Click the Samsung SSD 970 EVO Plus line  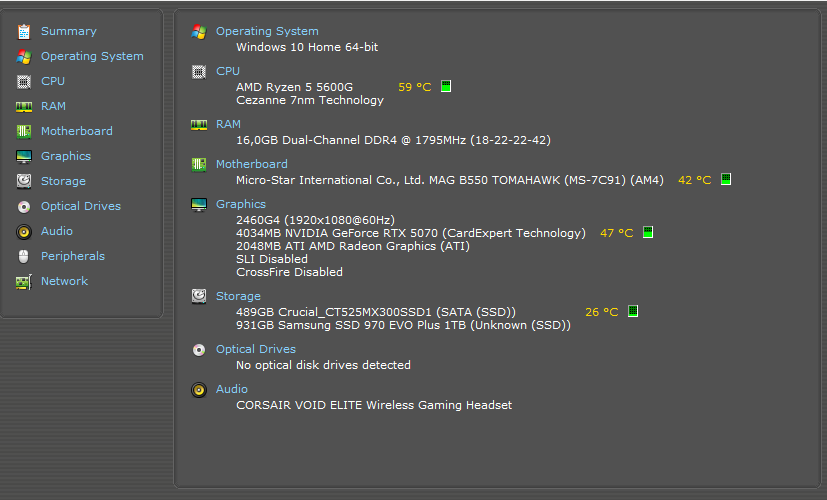click(403, 325)
